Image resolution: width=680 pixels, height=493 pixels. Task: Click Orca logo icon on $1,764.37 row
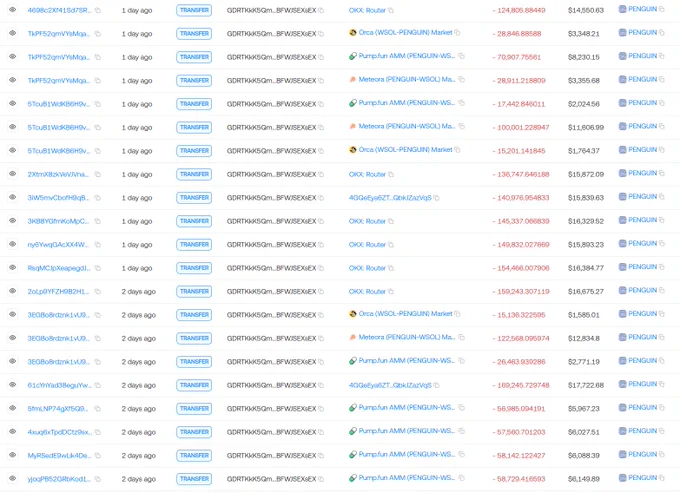(x=353, y=150)
